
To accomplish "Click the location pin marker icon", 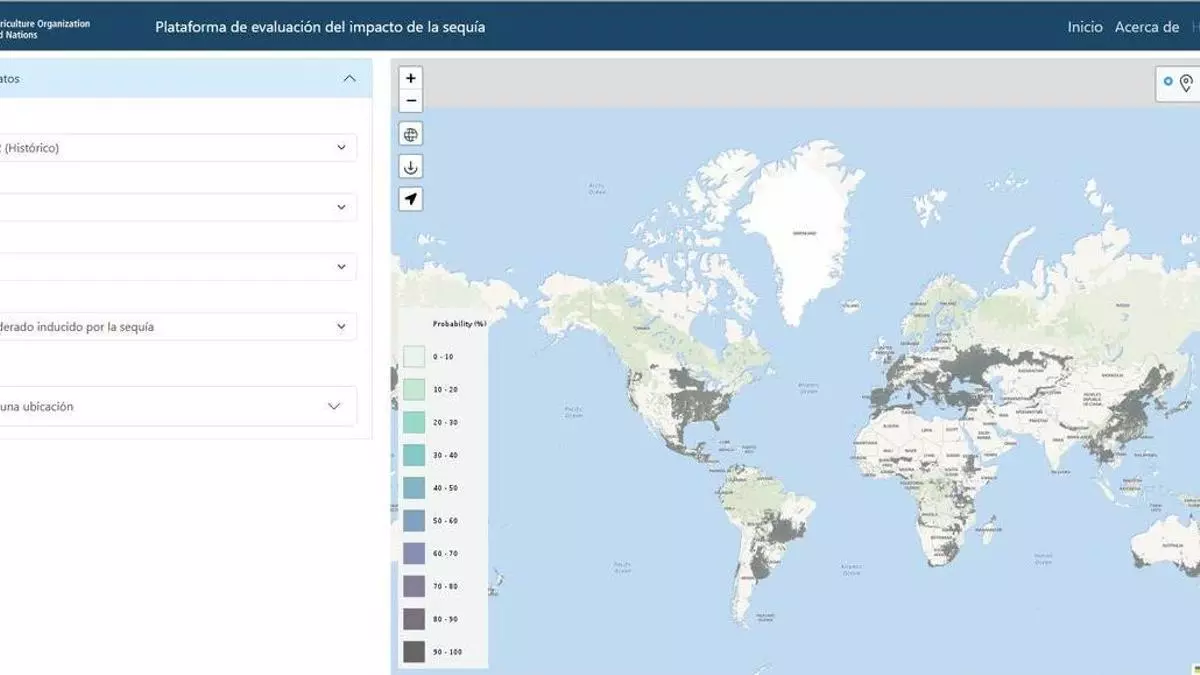I will 1187,83.
